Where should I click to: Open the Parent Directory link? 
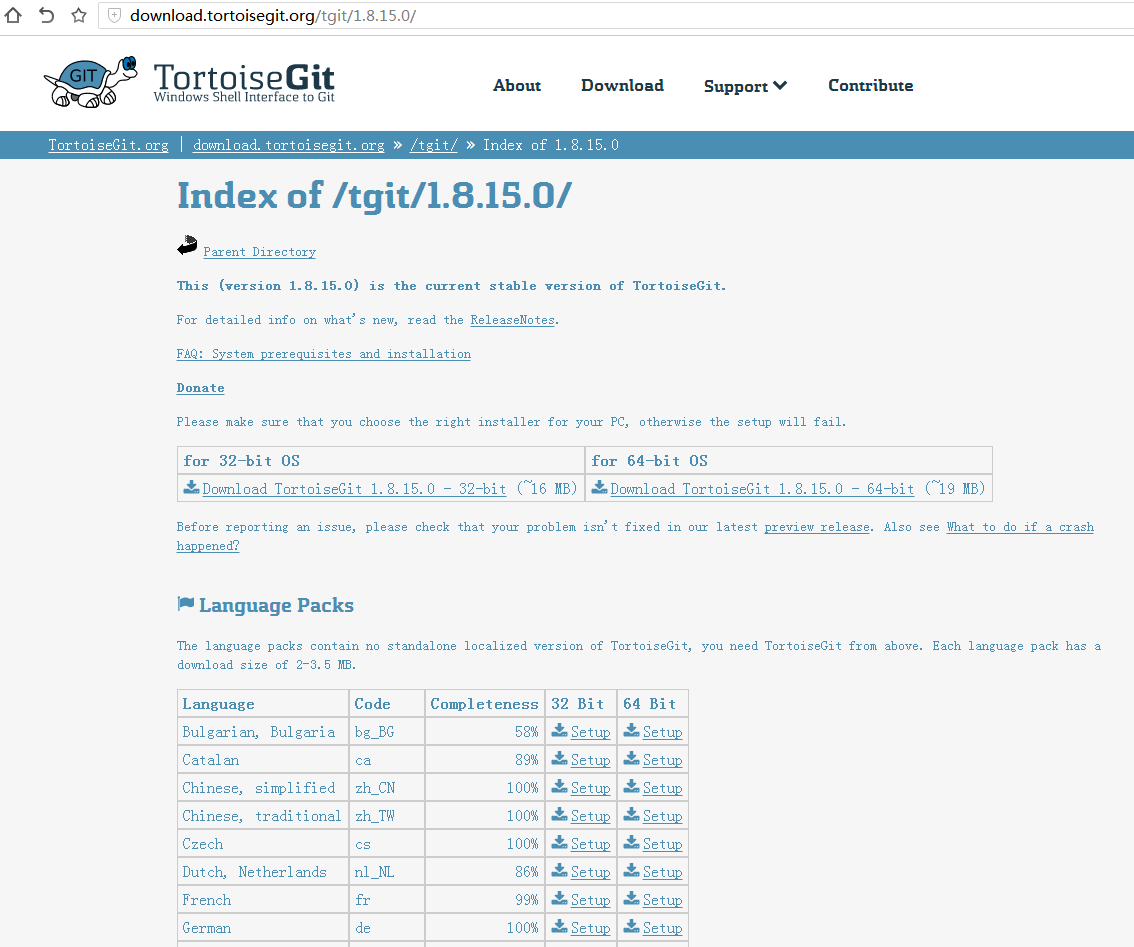(x=260, y=252)
